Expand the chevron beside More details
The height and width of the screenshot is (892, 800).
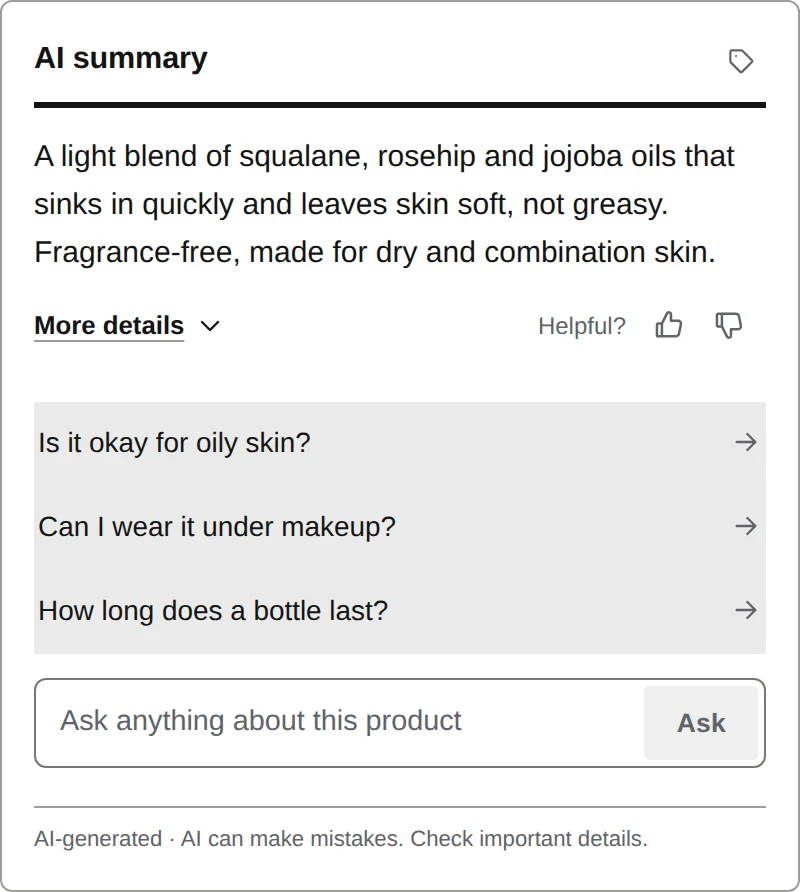pyautogui.click(x=210, y=326)
